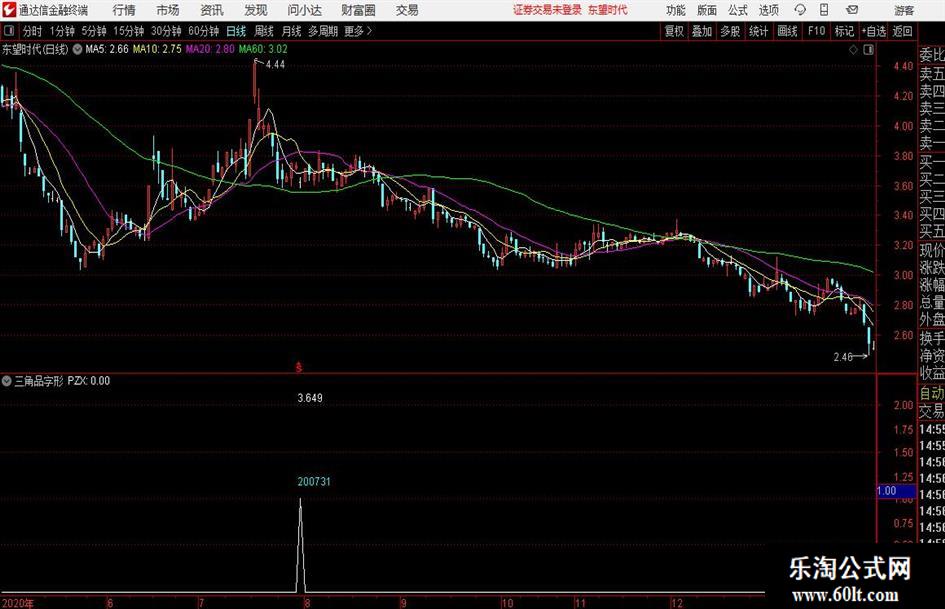
Task: Open the mobile phone icon
Action: click(824, 10)
